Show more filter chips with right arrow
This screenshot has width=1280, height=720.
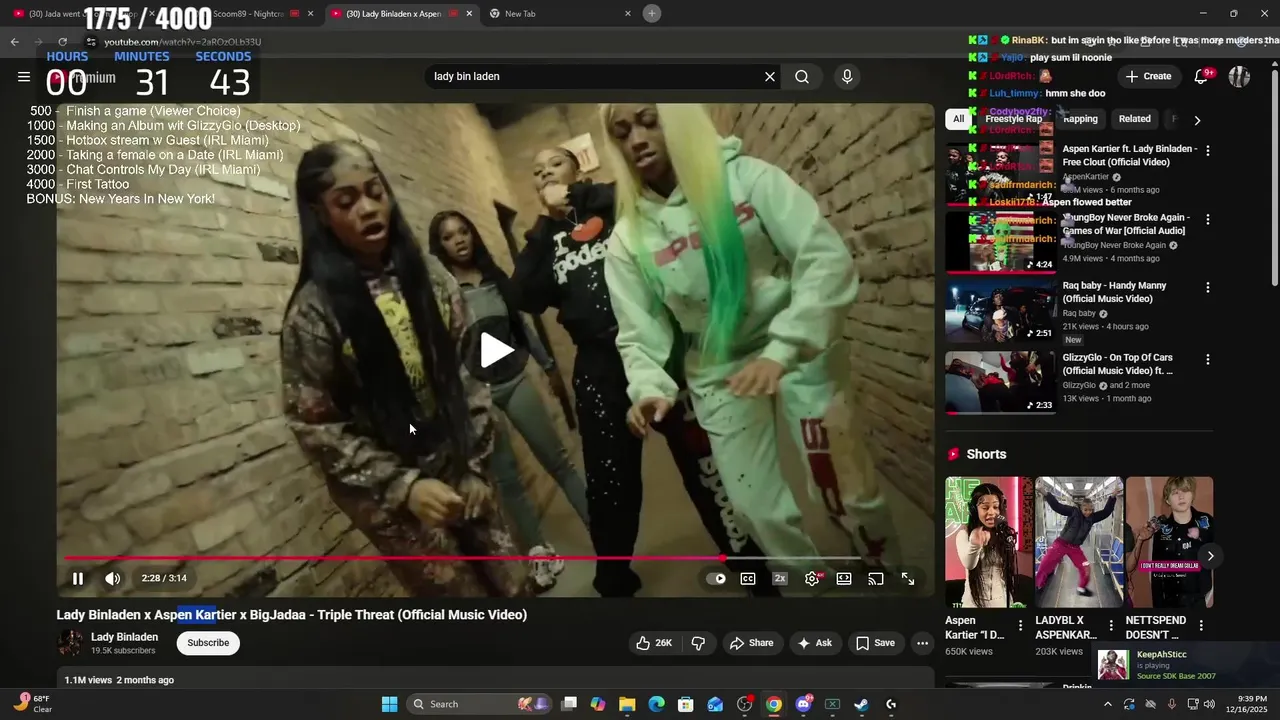[x=1197, y=120]
